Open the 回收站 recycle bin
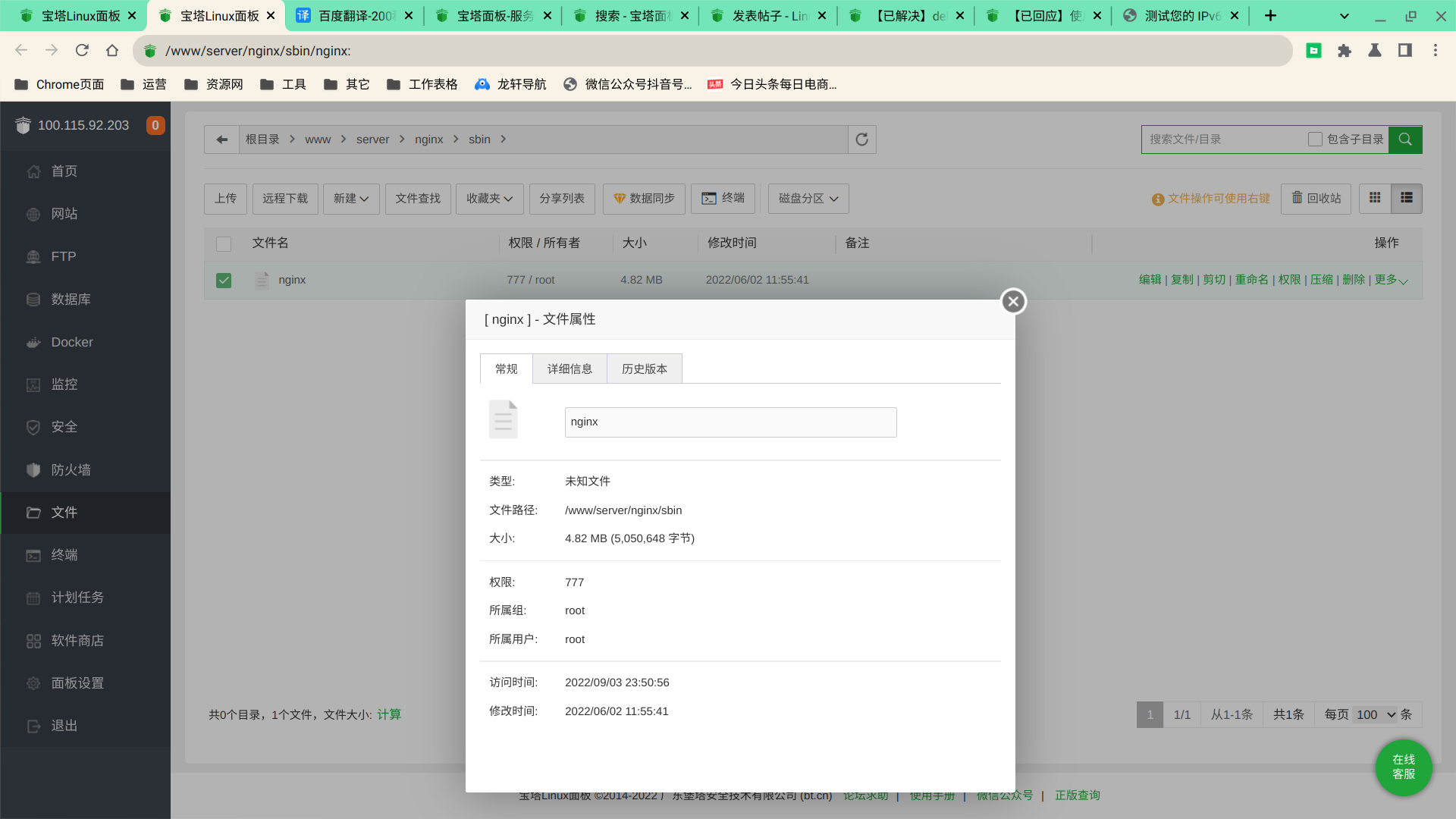 click(x=1316, y=199)
